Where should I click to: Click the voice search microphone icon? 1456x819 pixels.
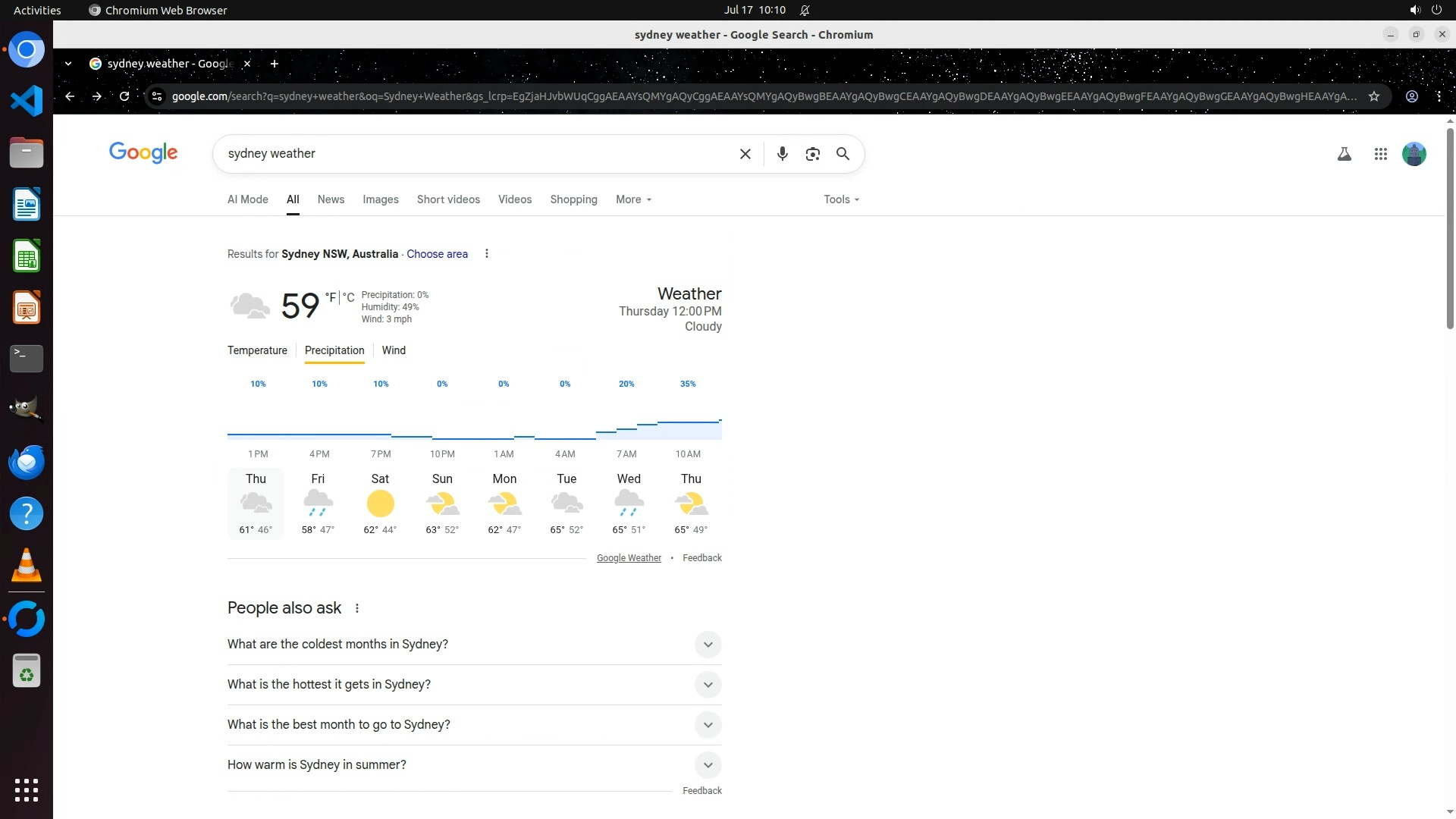pyautogui.click(x=782, y=154)
